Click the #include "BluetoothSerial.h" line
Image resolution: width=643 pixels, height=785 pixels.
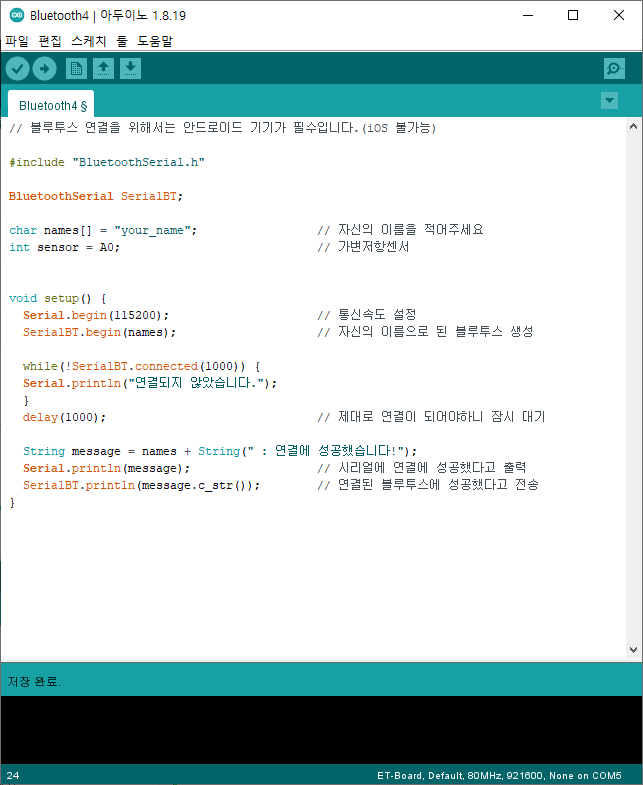click(107, 162)
